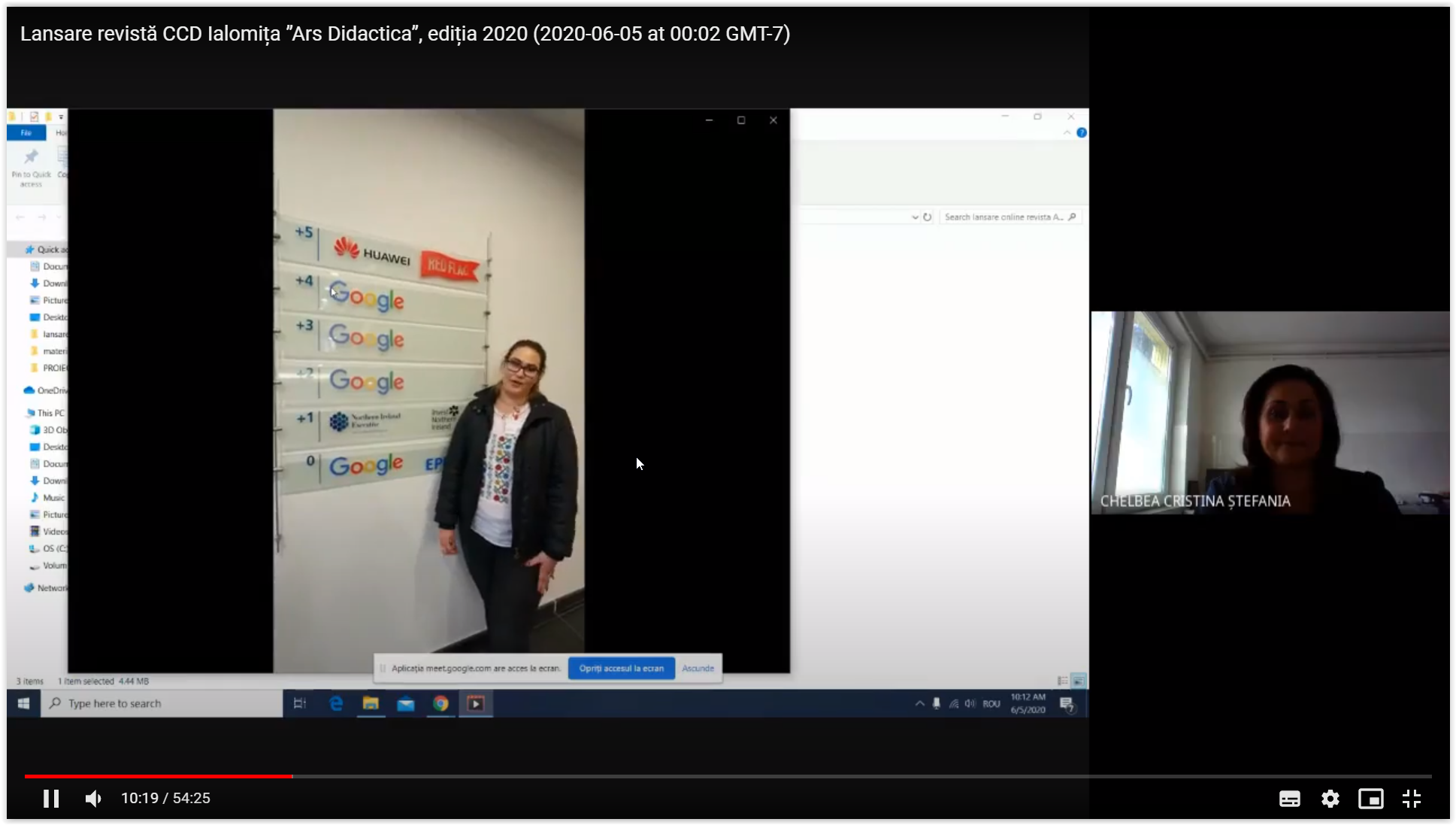1456x825 pixels.
Task: Open 3D Objects folder in sidebar
Action: pyautogui.click(x=48, y=430)
